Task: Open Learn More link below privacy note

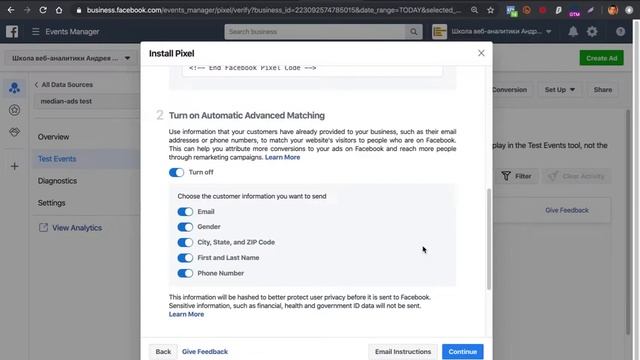Action: pos(187,314)
